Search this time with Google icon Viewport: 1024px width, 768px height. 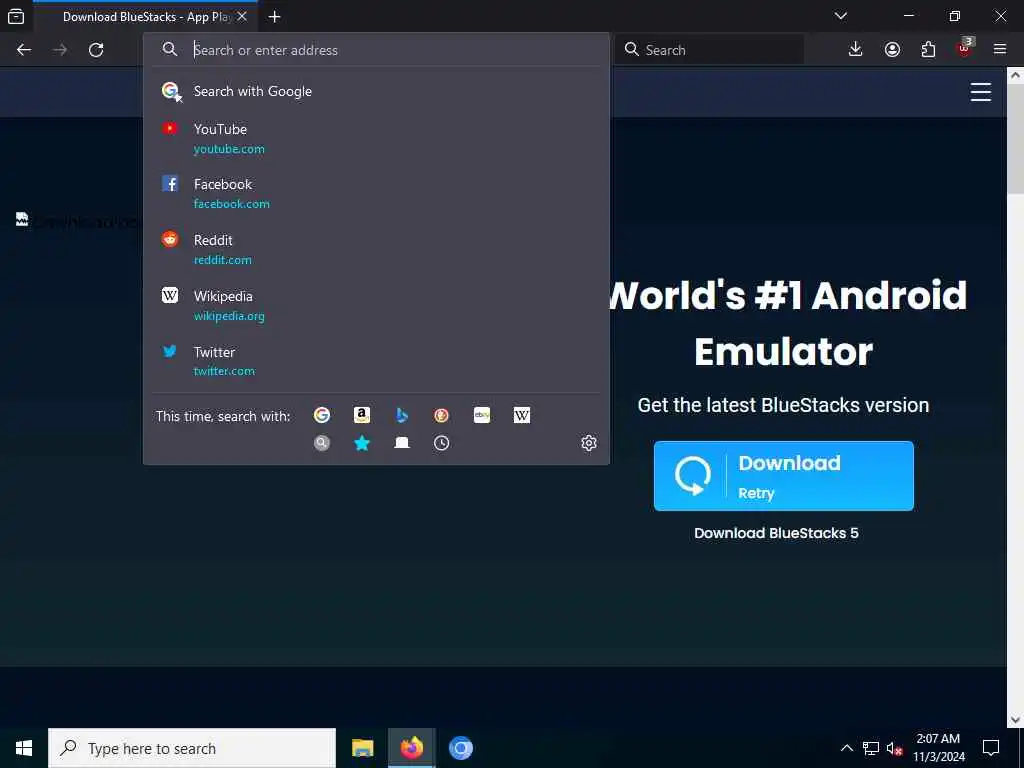click(322, 415)
